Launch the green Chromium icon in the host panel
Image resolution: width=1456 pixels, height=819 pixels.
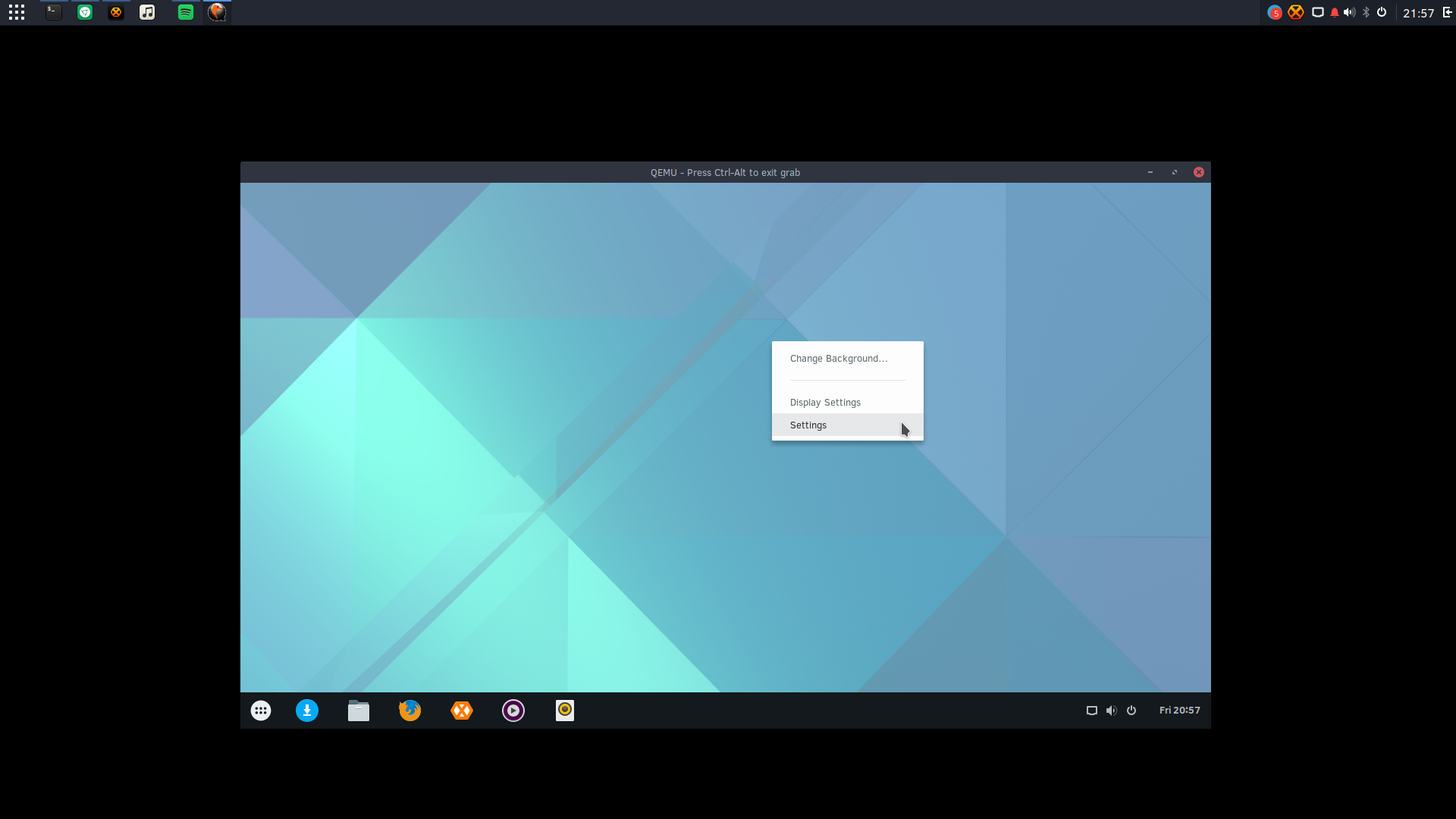(85, 12)
